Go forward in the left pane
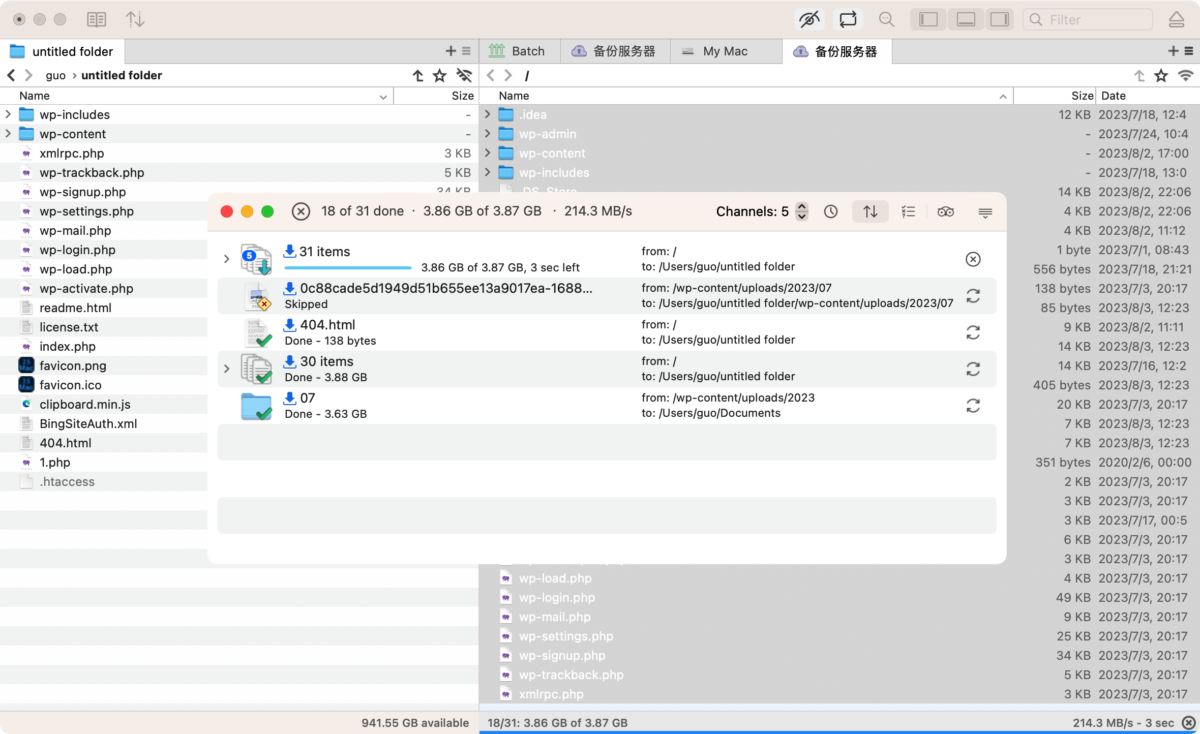The image size is (1200, 734). 29,75
